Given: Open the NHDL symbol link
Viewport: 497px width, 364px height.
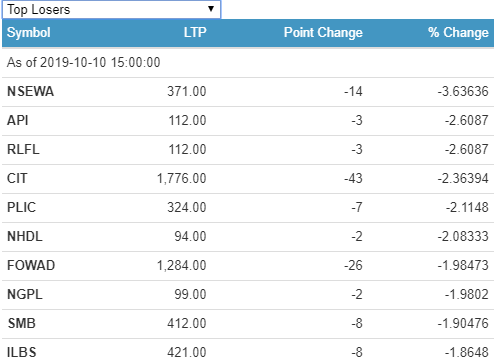Looking at the screenshot, I should 25,236.
